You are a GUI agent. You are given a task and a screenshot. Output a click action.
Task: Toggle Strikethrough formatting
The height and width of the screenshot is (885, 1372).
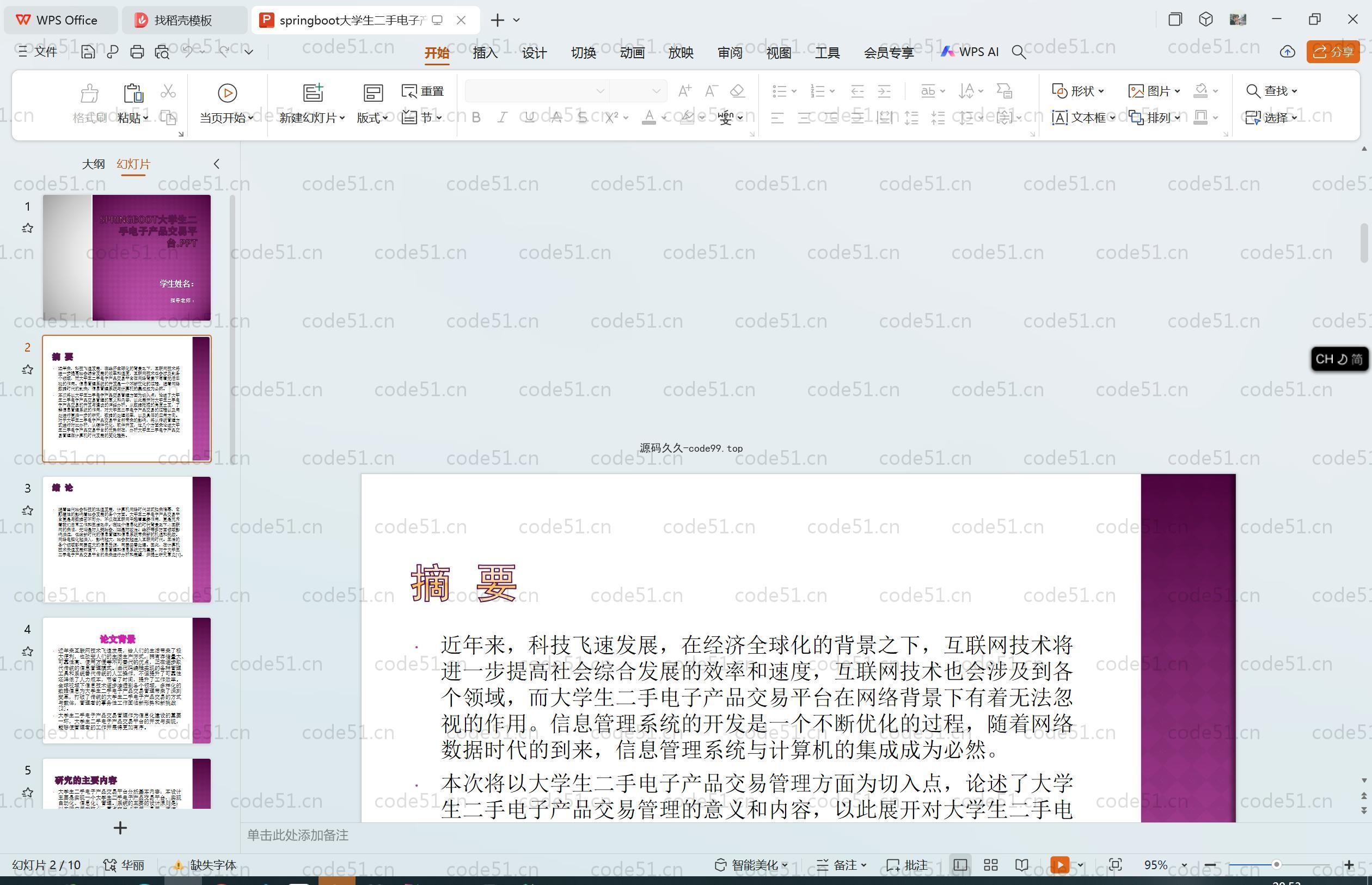tap(556, 118)
